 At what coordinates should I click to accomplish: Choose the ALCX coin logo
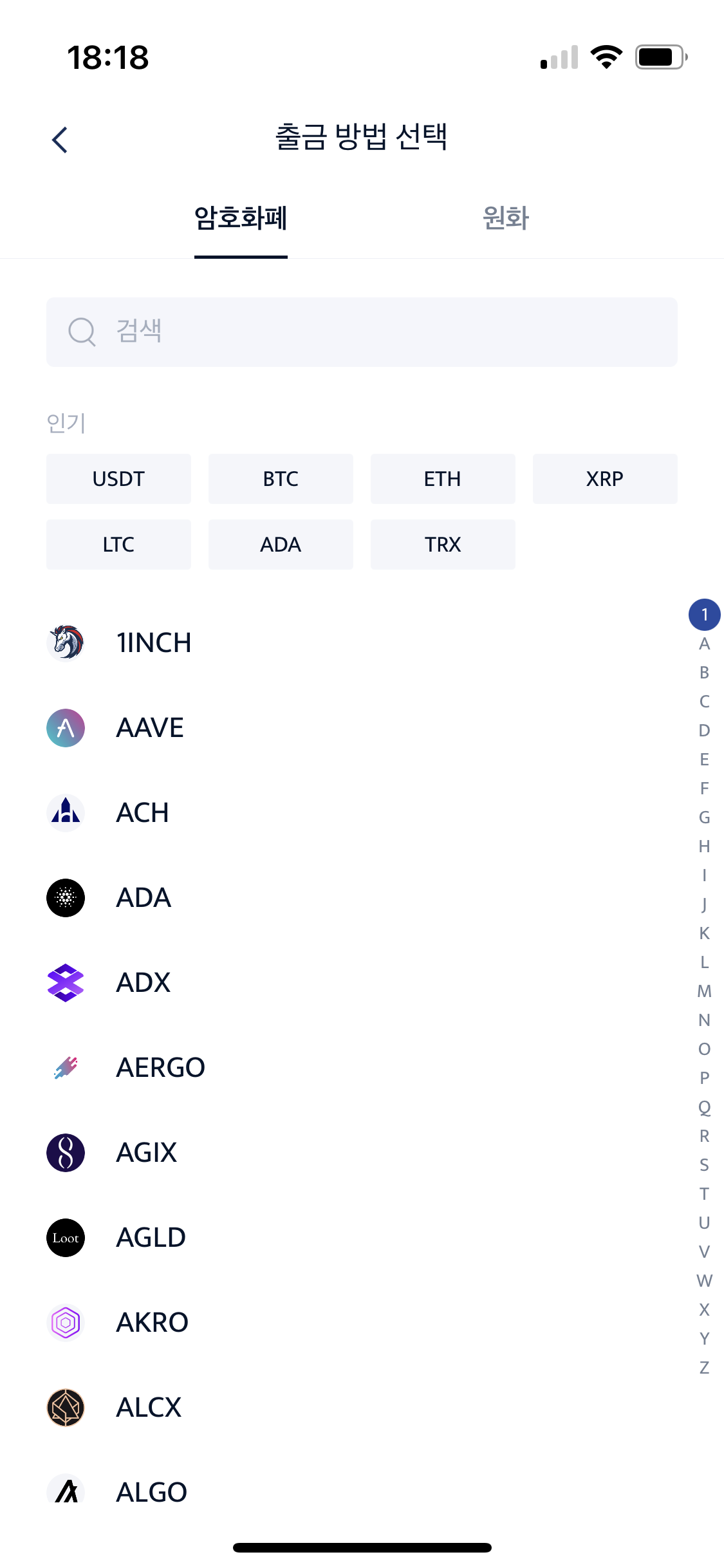coord(66,1407)
